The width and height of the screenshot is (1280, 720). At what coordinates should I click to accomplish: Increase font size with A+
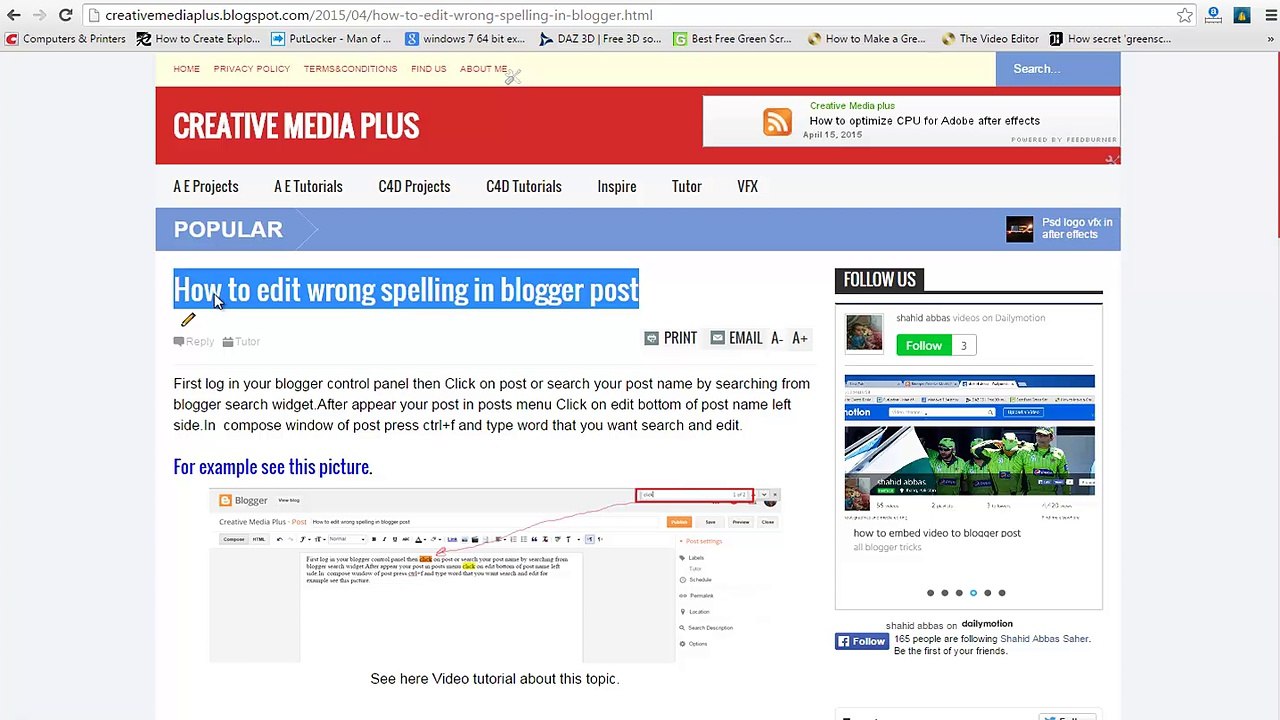tap(799, 339)
